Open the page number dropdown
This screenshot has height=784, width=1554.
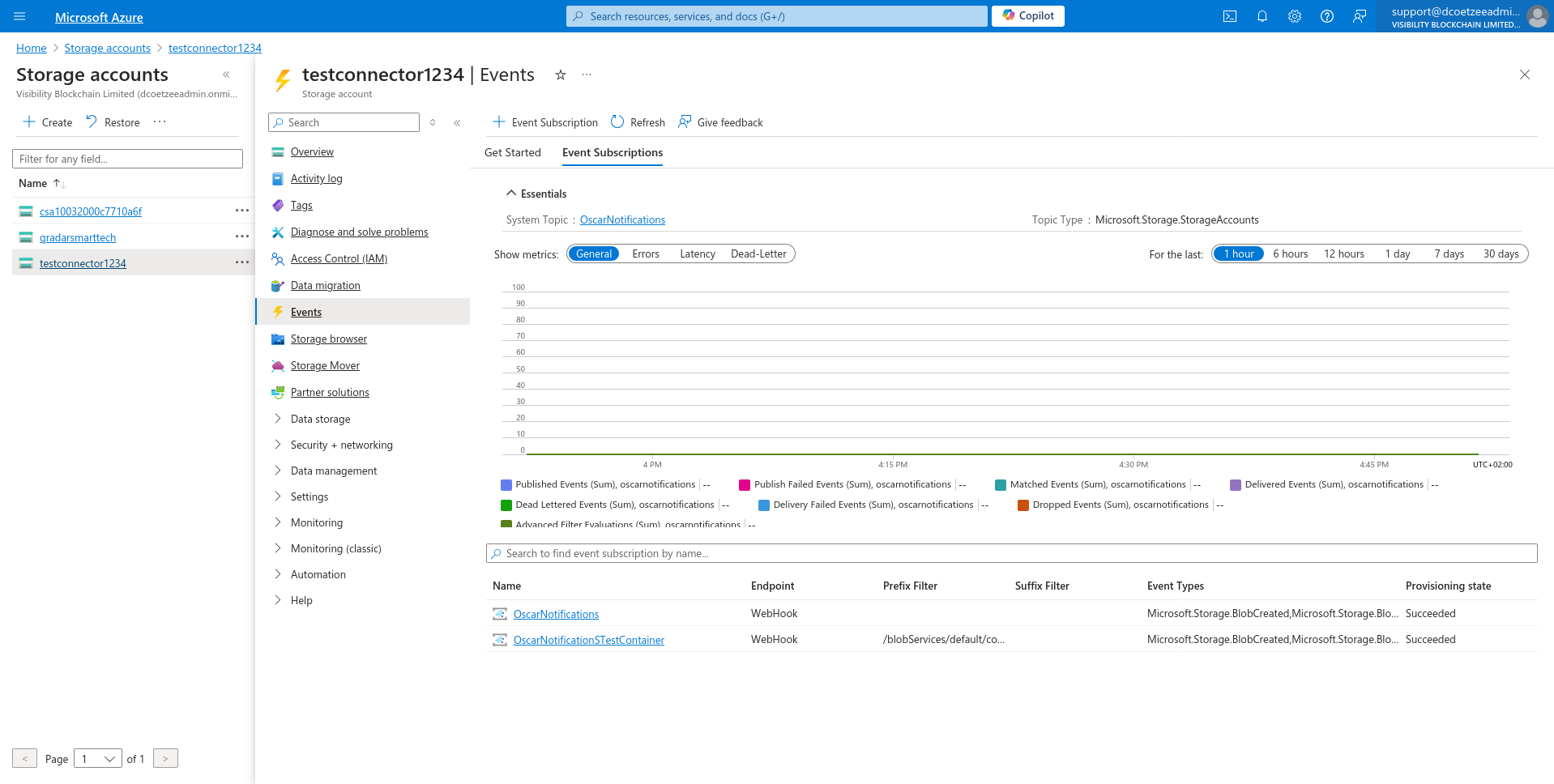97,759
